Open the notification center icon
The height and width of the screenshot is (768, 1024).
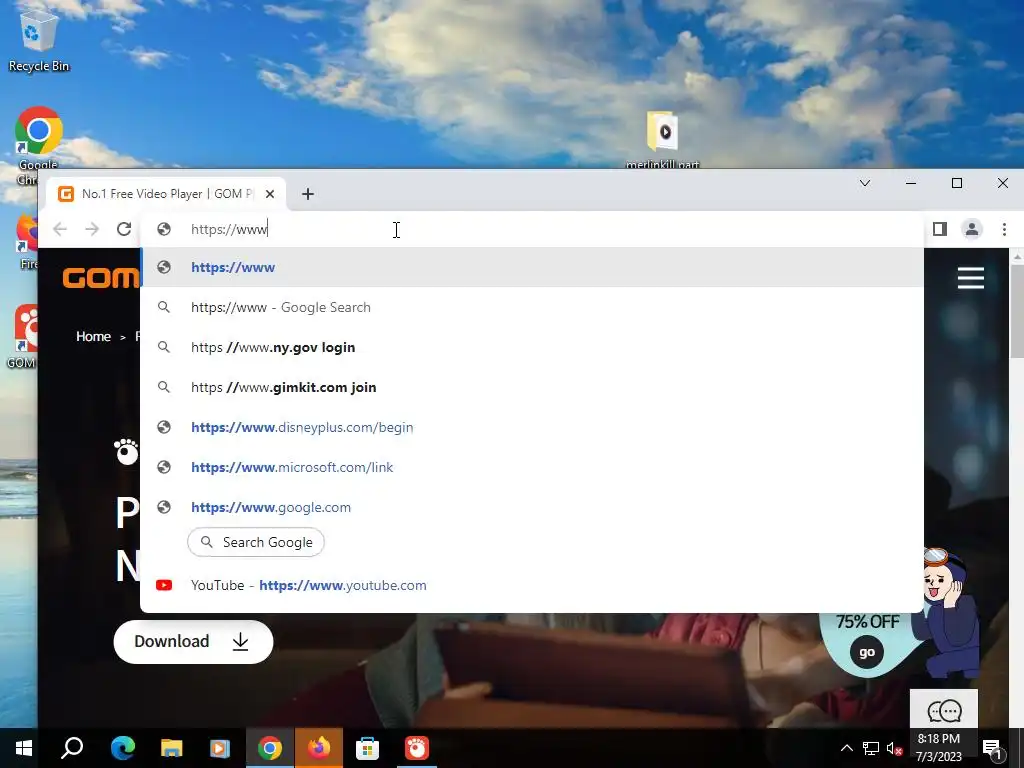pos(992,748)
